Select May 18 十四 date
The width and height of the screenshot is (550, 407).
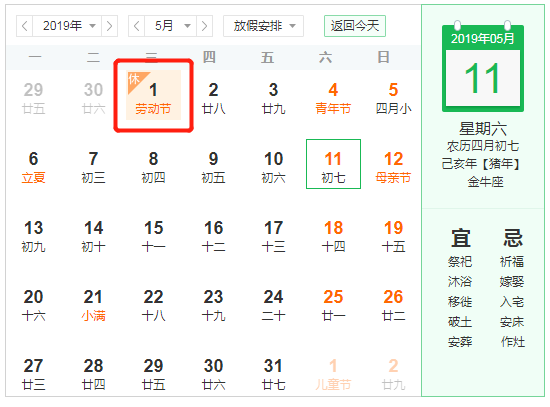333,236
